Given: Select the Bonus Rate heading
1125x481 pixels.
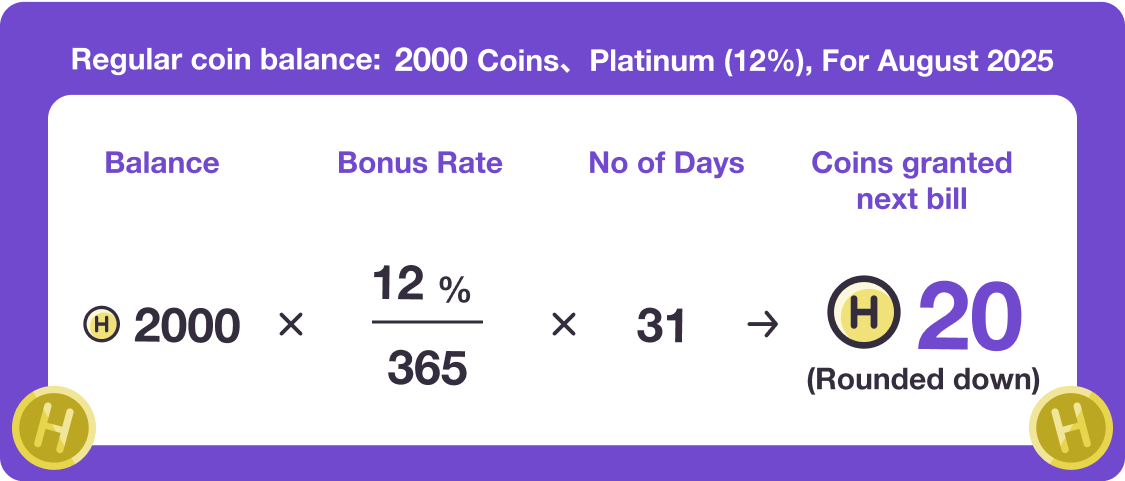Looking at the screenshot, I should tap(420, 163).
